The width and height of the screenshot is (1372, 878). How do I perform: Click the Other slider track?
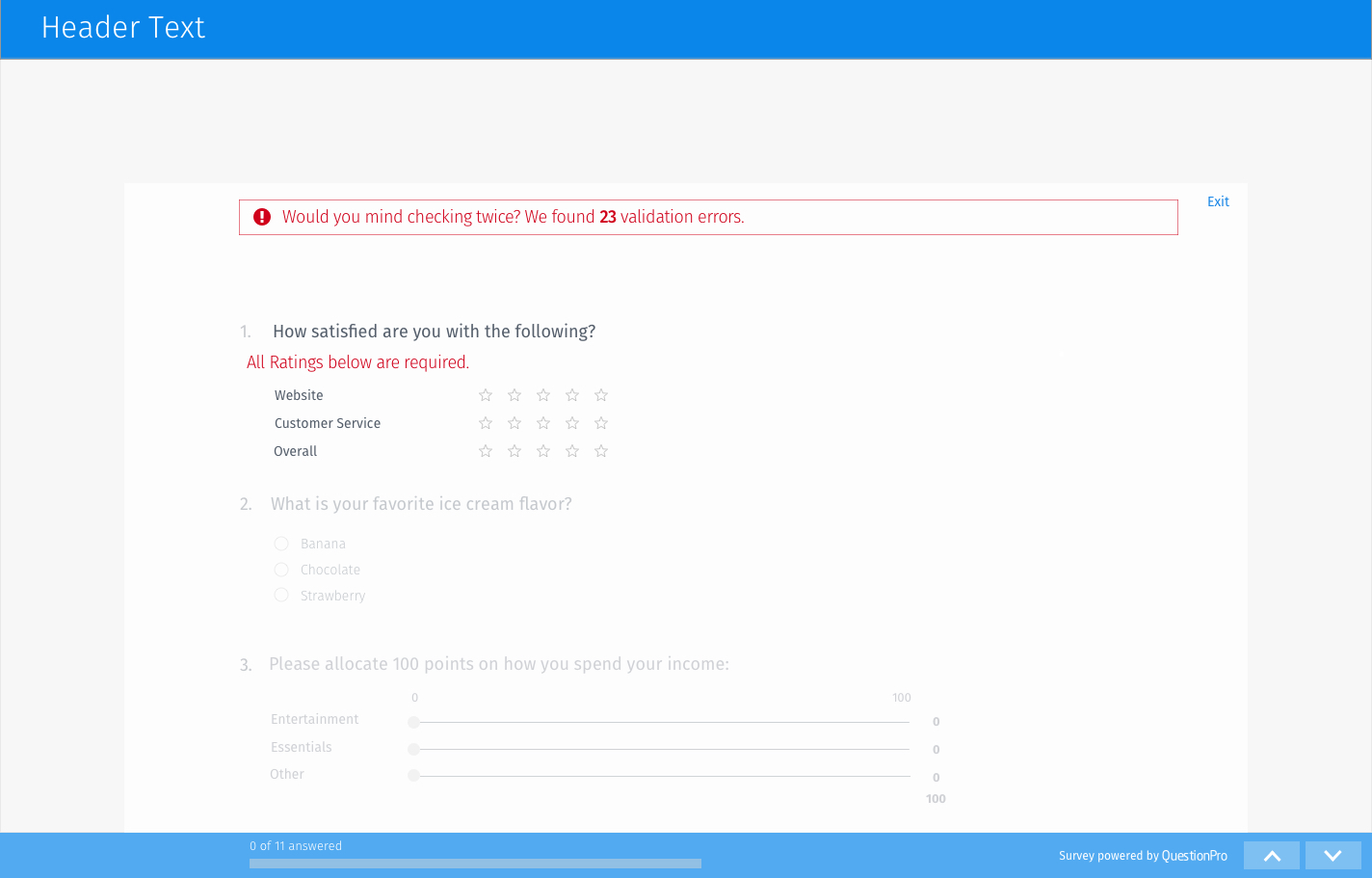coord(665,776)
